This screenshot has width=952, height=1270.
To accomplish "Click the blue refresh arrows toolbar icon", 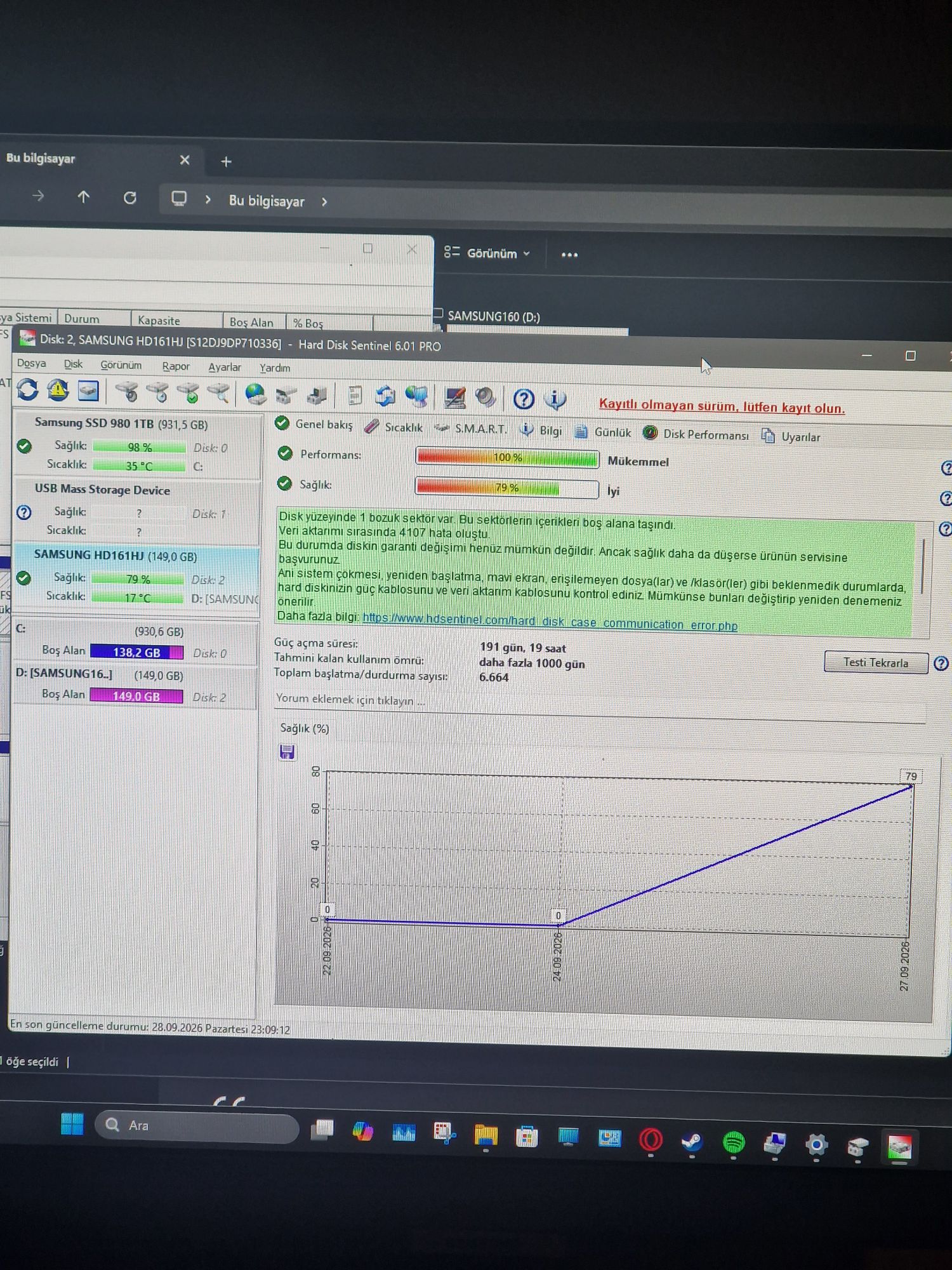I will (x=27, y=389).
